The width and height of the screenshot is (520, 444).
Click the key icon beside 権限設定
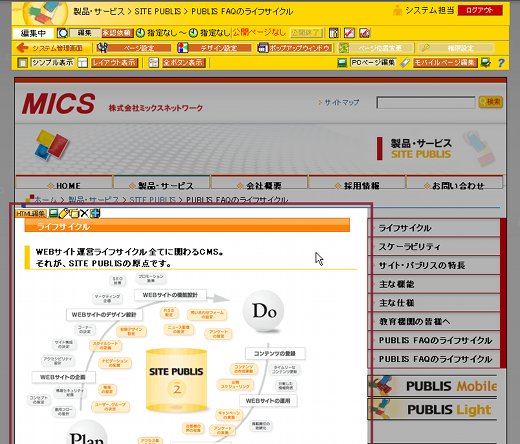click(425, 48)
